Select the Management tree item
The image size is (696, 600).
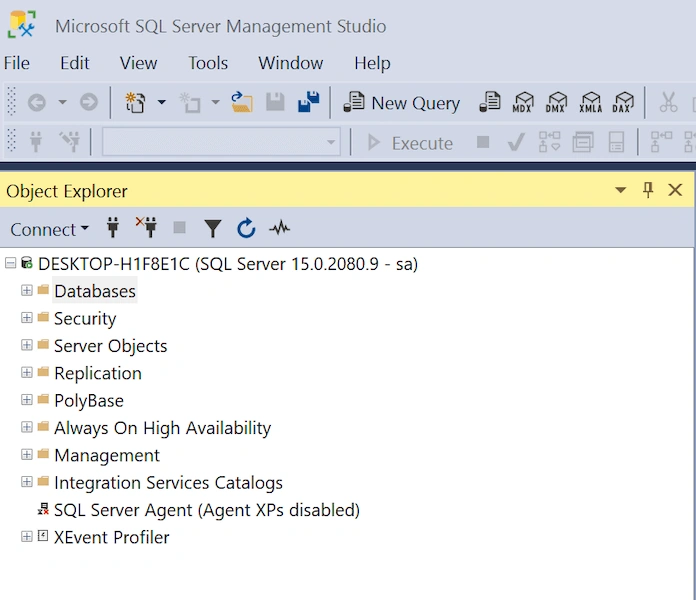[107, 455]
